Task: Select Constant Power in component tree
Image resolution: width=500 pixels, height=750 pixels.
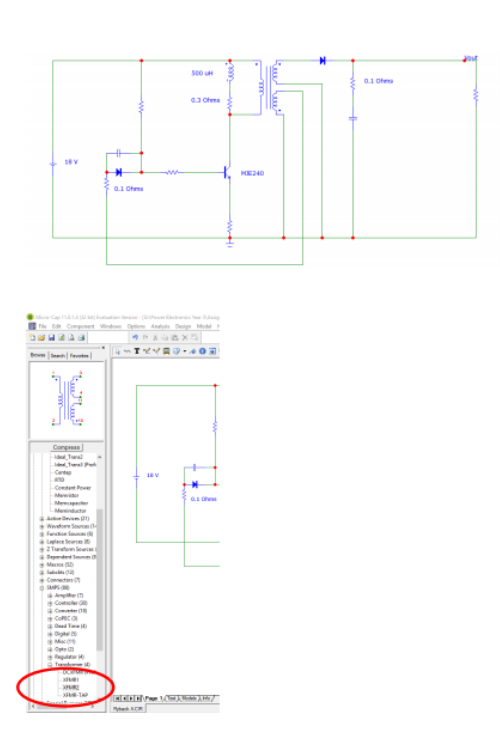Action: click(73, 487)
